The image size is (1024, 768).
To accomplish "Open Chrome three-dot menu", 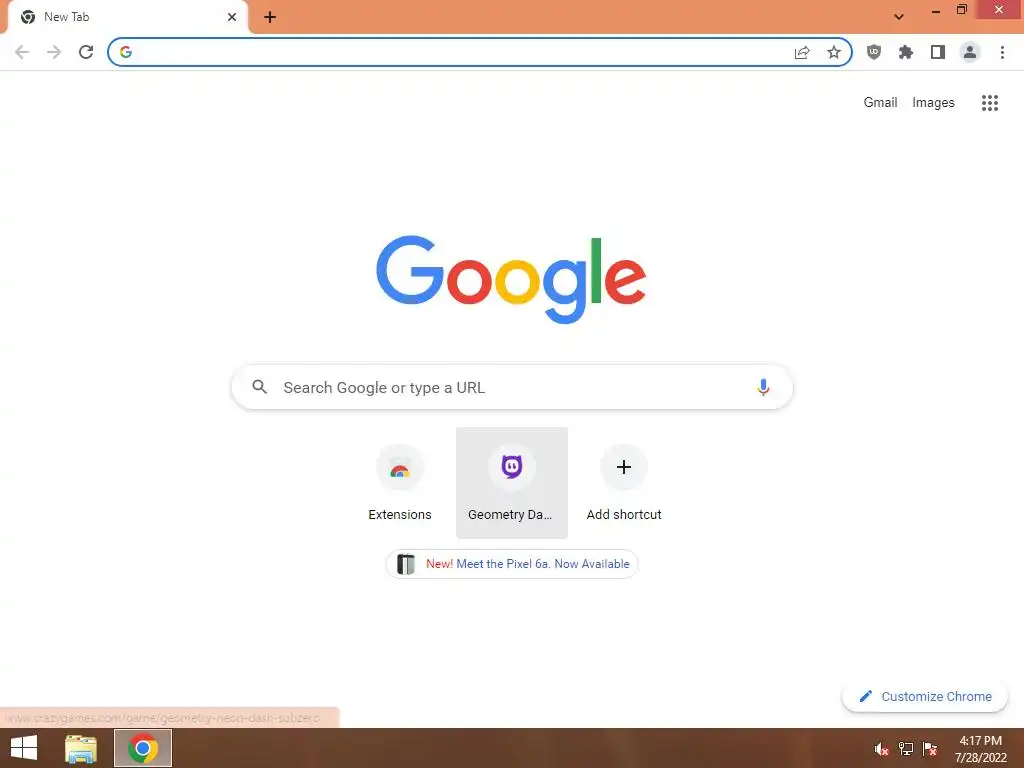I will (x=1002, y=52).
